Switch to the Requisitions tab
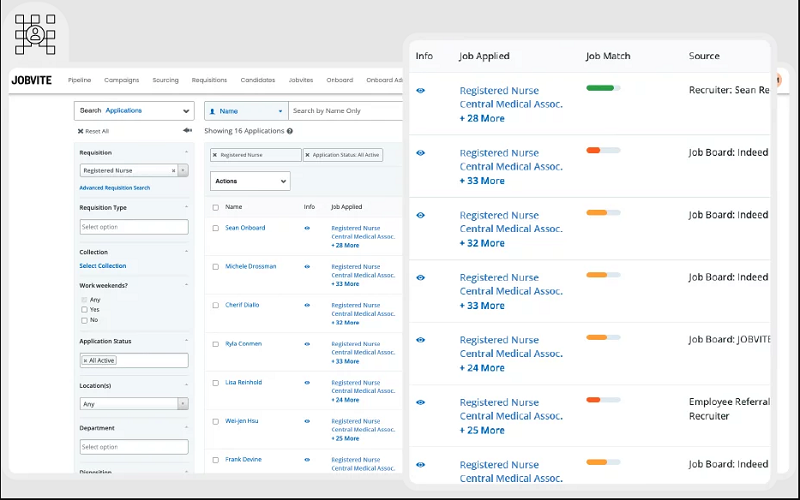Screen dimensions: 800x500 point(209,80)
